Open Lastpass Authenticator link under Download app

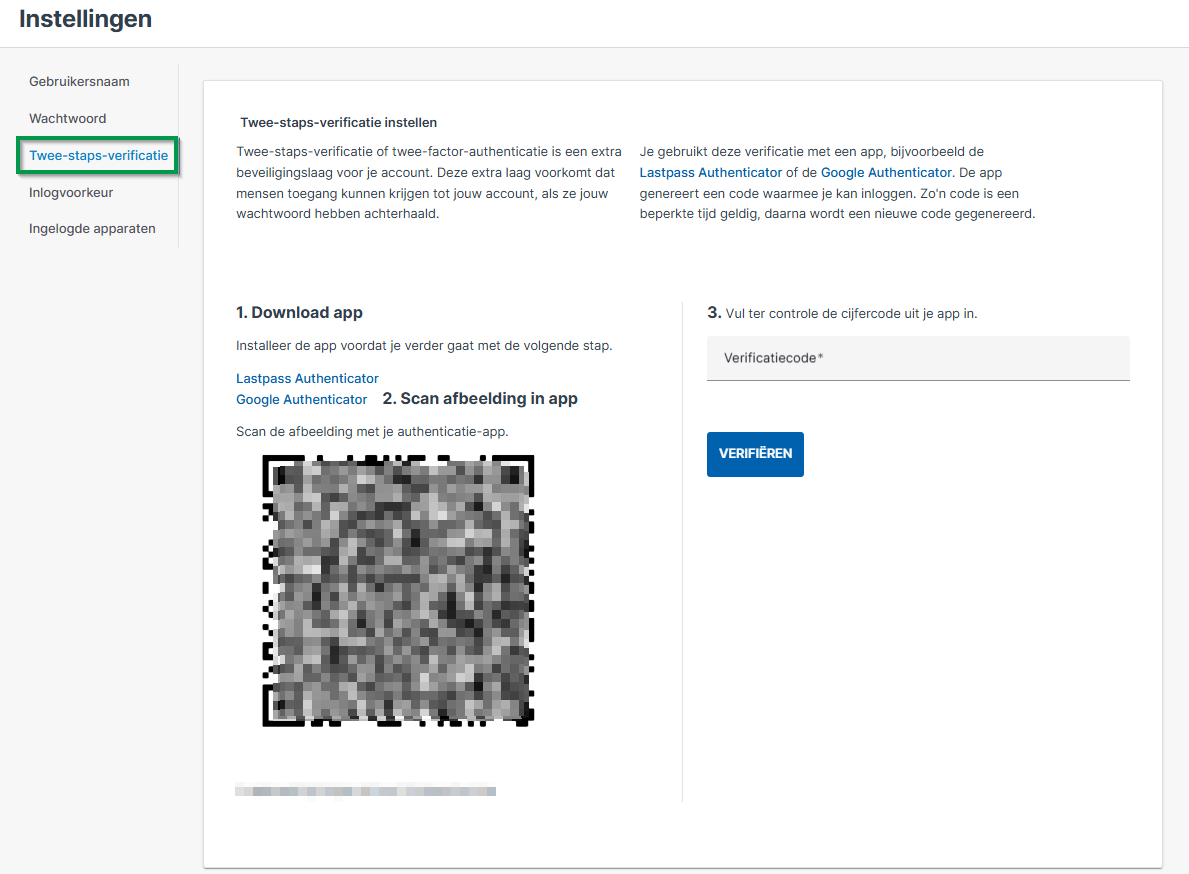tap(306, 378)
